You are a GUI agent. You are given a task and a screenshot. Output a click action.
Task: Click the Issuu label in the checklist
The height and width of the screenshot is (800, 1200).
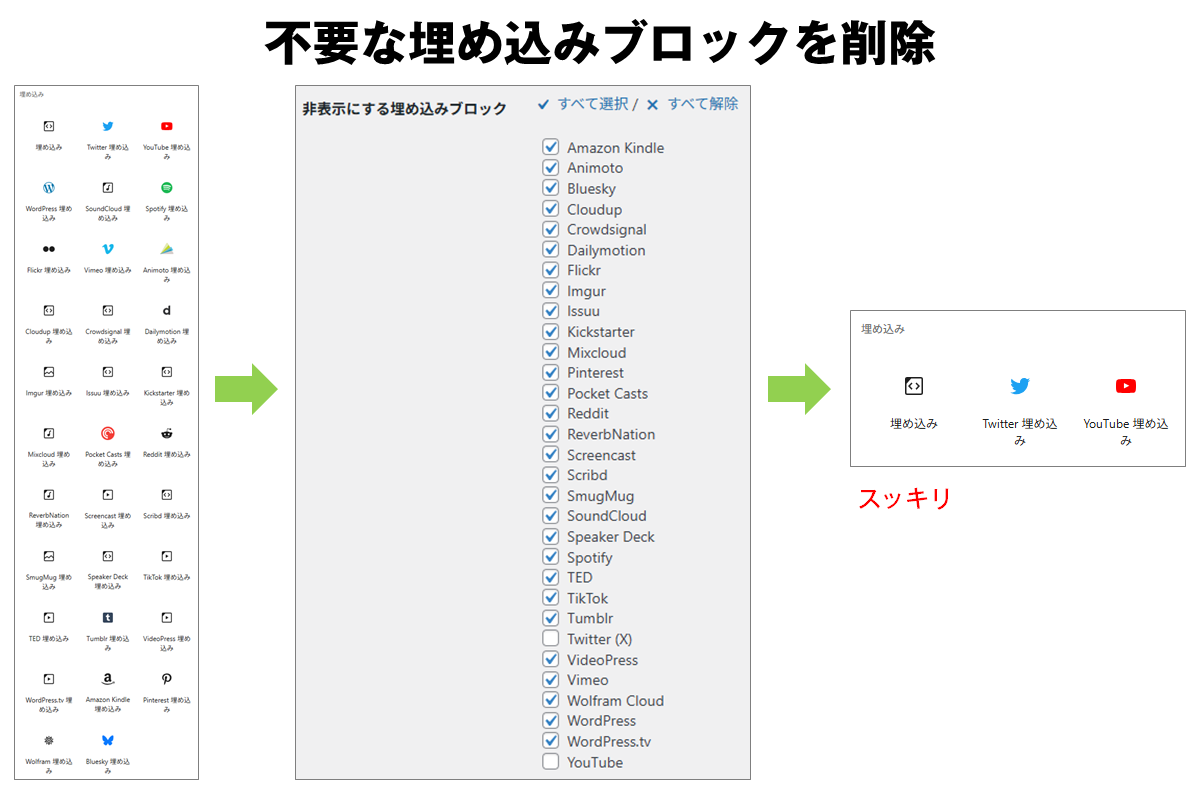[x=584, y=311]
